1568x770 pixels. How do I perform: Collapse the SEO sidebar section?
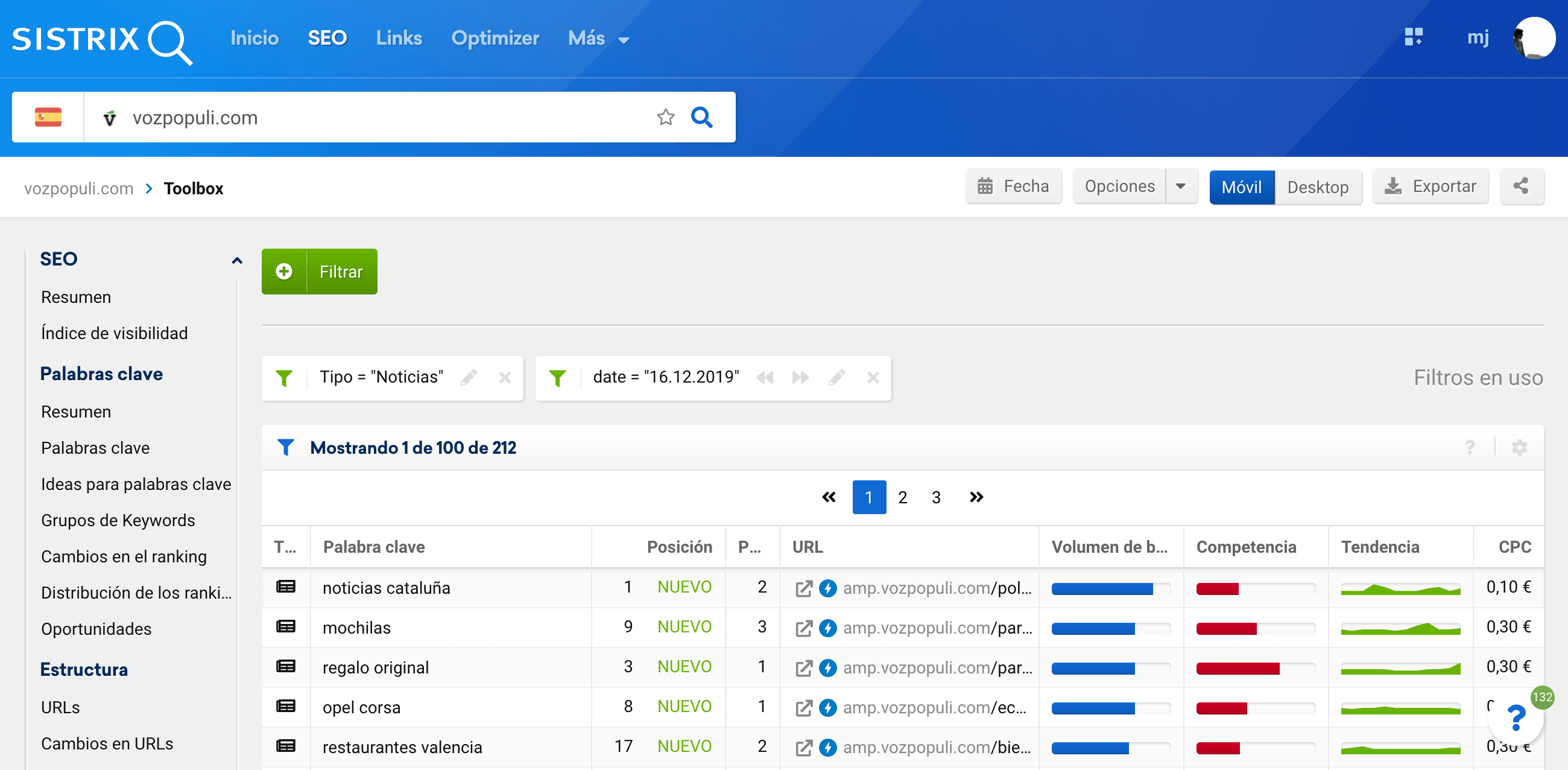pyautogui.click(x=237, y=260)
